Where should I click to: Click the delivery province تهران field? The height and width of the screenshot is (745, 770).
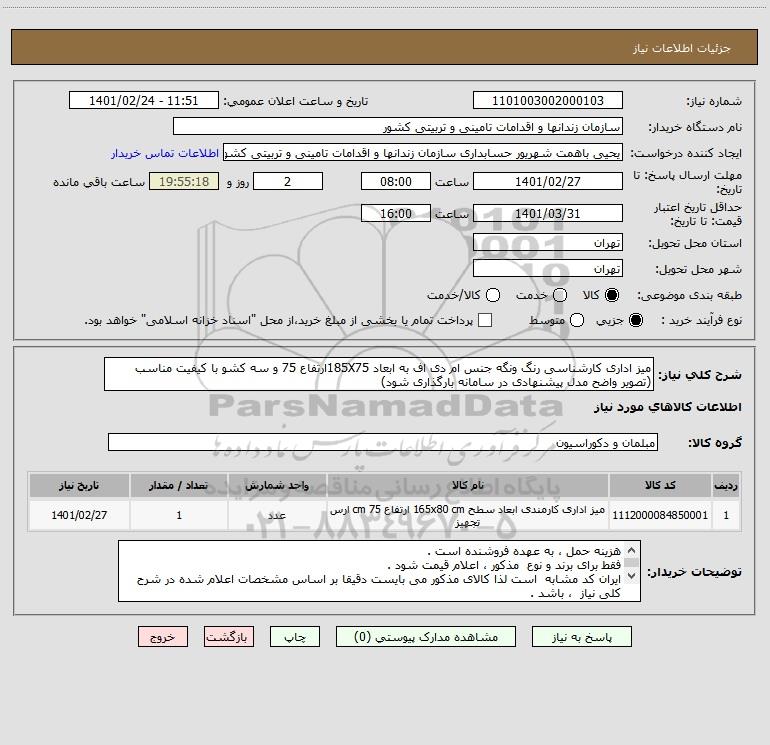pos(548,243)
